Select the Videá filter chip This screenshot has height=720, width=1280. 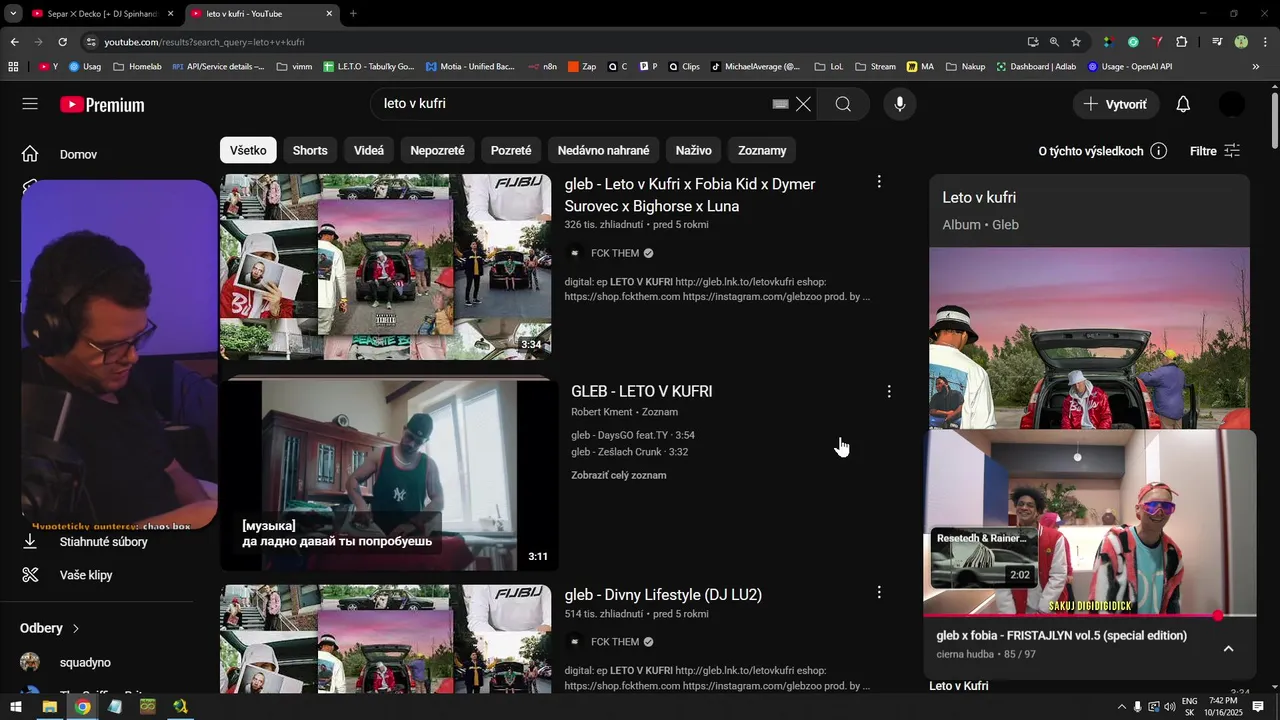point(369,150)
